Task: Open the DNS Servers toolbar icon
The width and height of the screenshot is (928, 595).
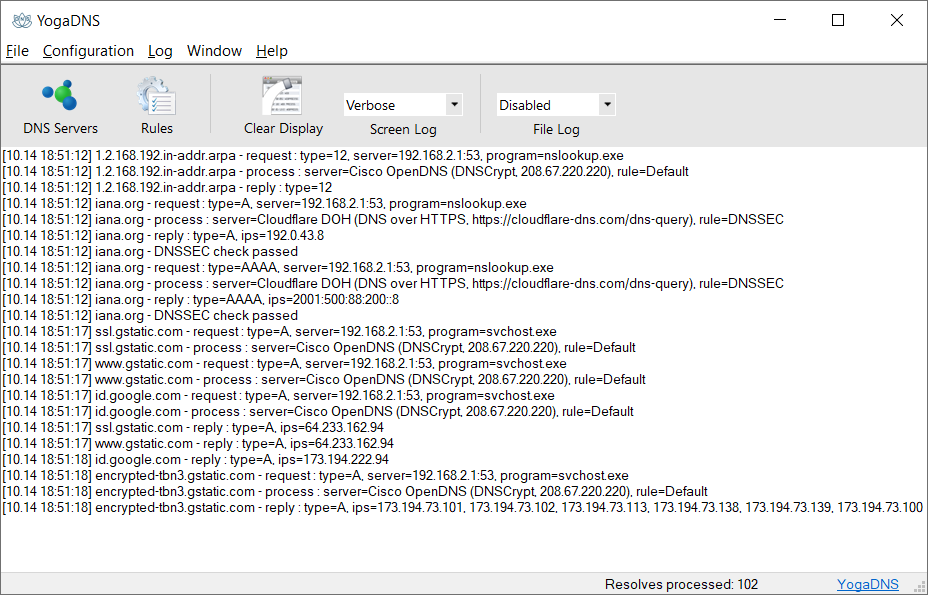Action: 60,97
